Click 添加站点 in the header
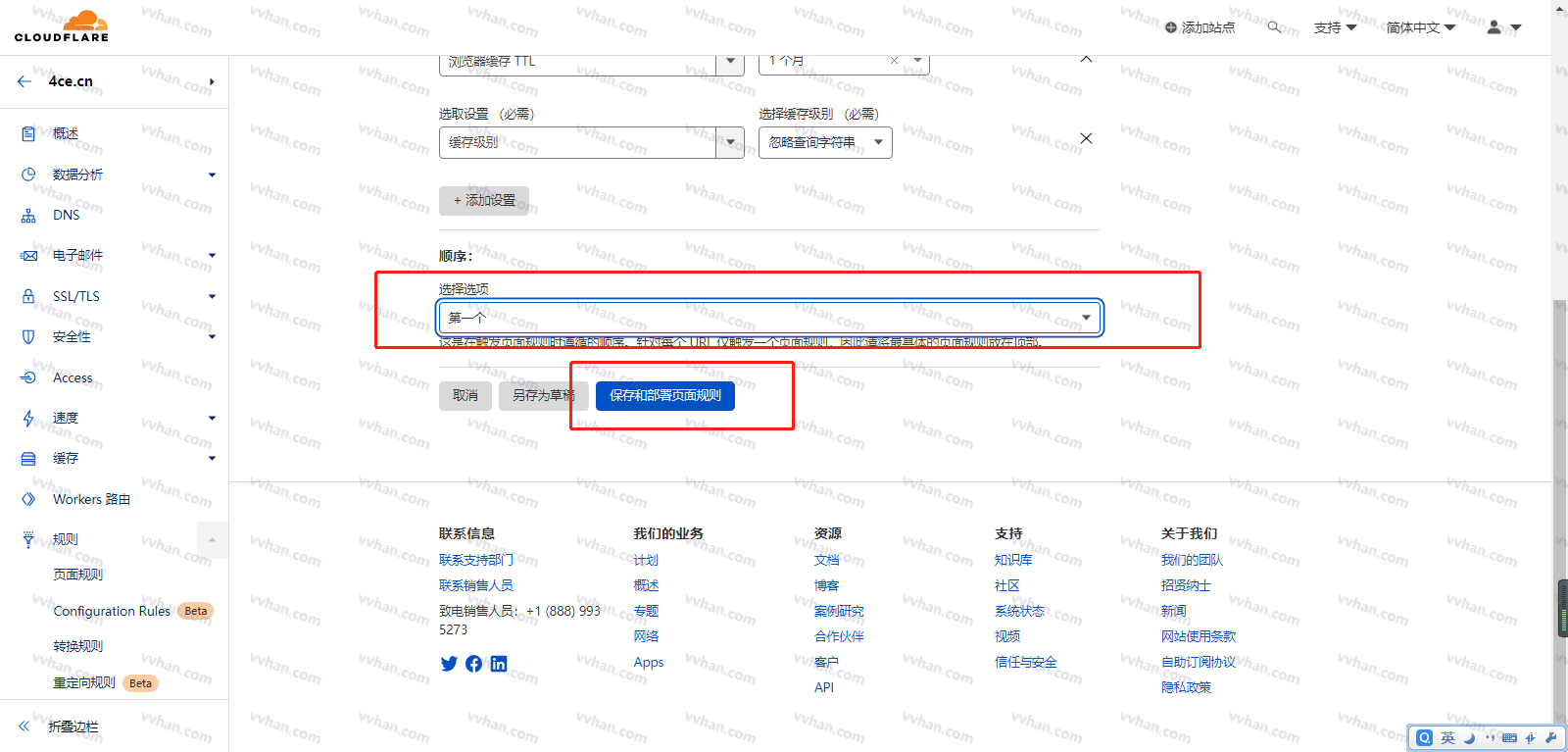 [x=1200, y=27]
